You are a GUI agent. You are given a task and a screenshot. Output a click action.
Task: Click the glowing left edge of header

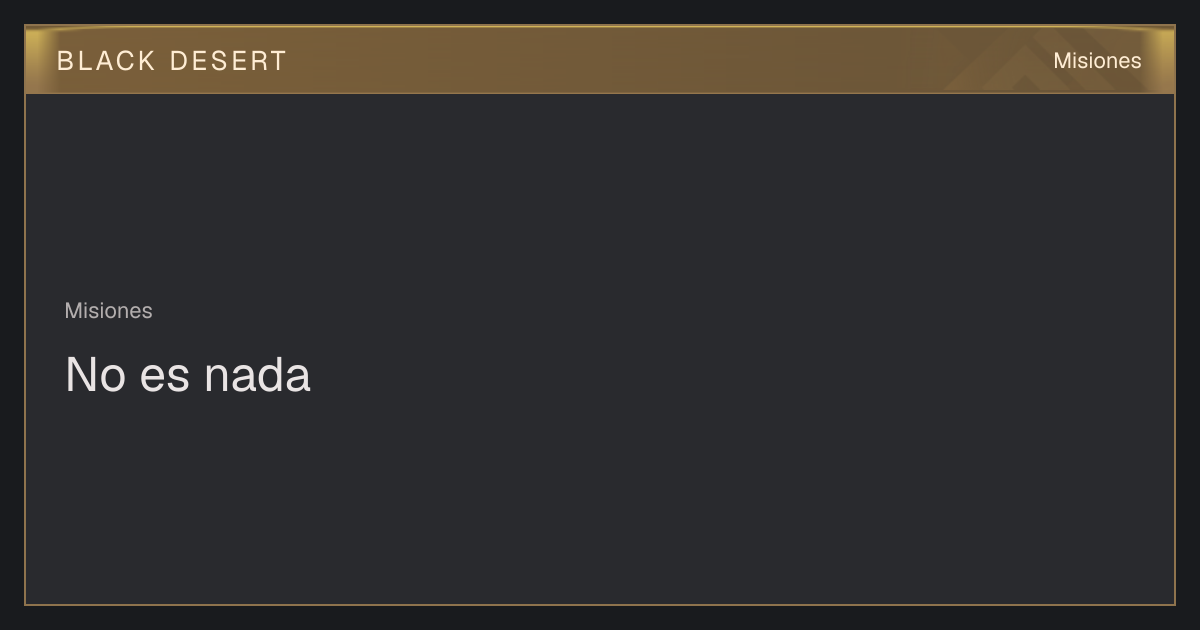point(35,60)
